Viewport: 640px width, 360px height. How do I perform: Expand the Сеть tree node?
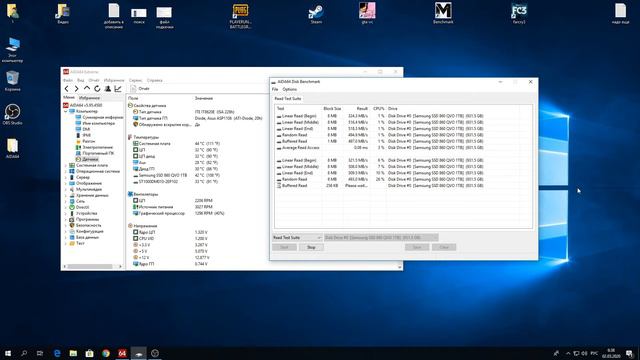coord(66,201)
